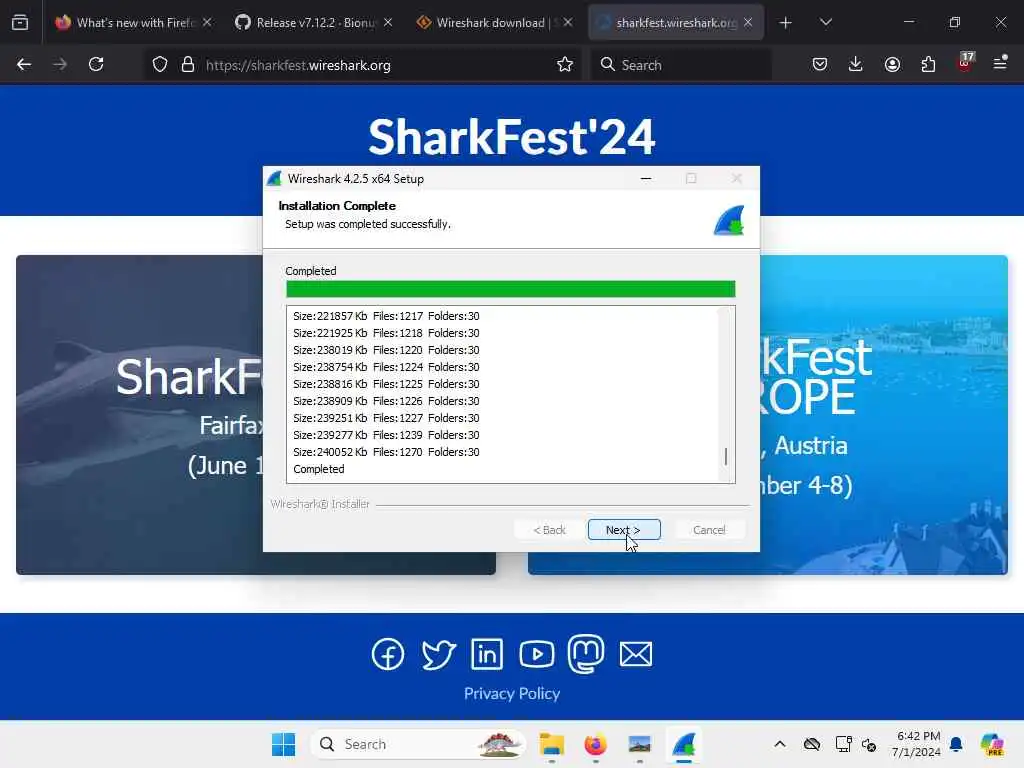Open a new tab with the plus icon

[785, 23]
